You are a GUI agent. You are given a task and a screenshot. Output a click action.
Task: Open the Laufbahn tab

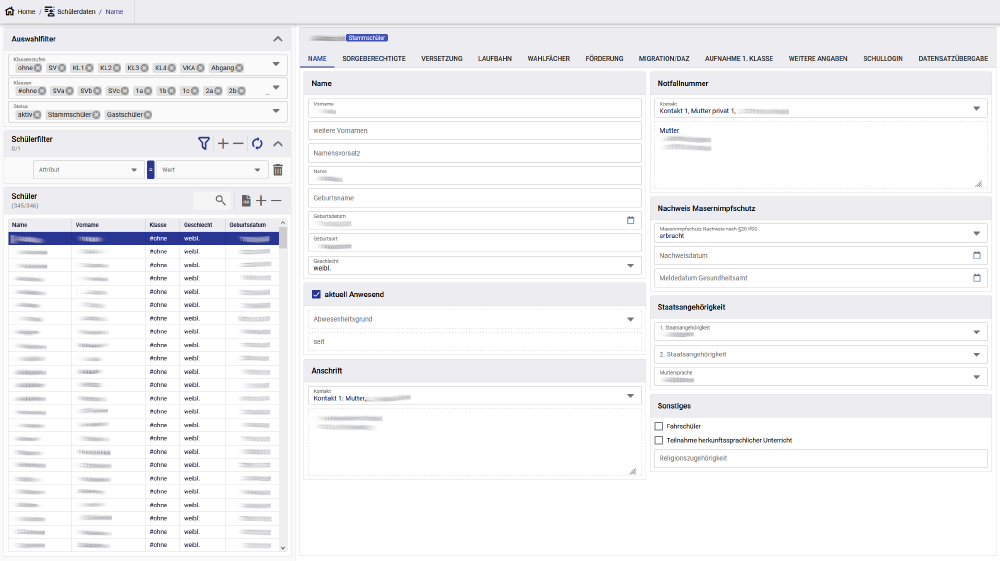[495, 59]
